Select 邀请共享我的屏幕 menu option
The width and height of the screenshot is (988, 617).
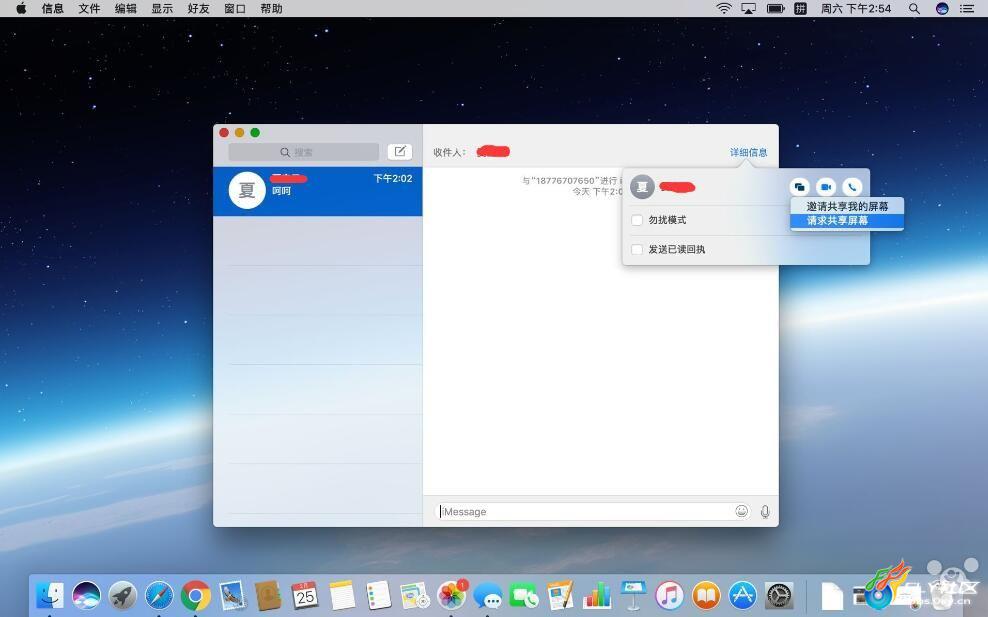(847, 206)
